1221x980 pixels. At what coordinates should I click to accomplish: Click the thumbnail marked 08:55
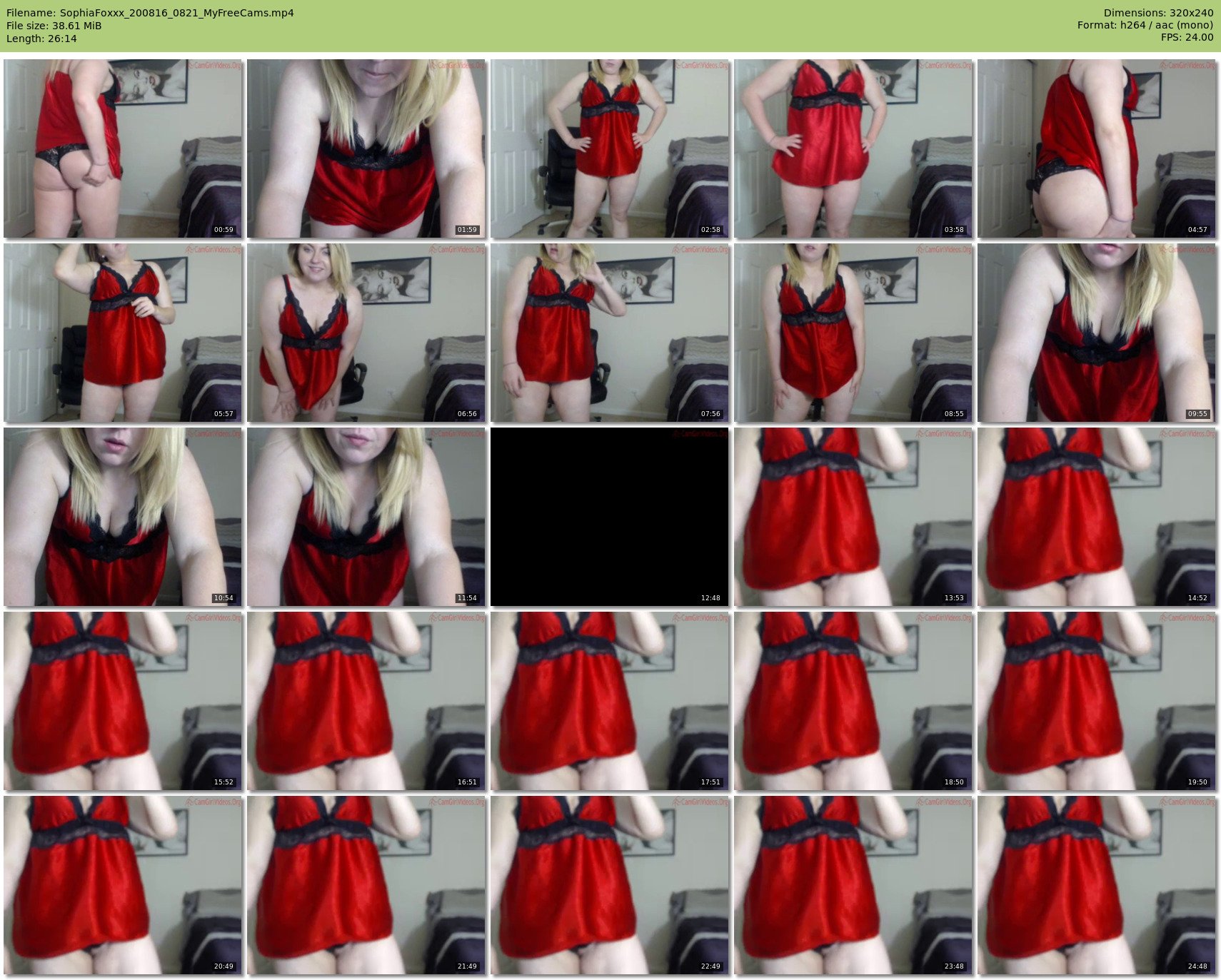pos(853,333)
